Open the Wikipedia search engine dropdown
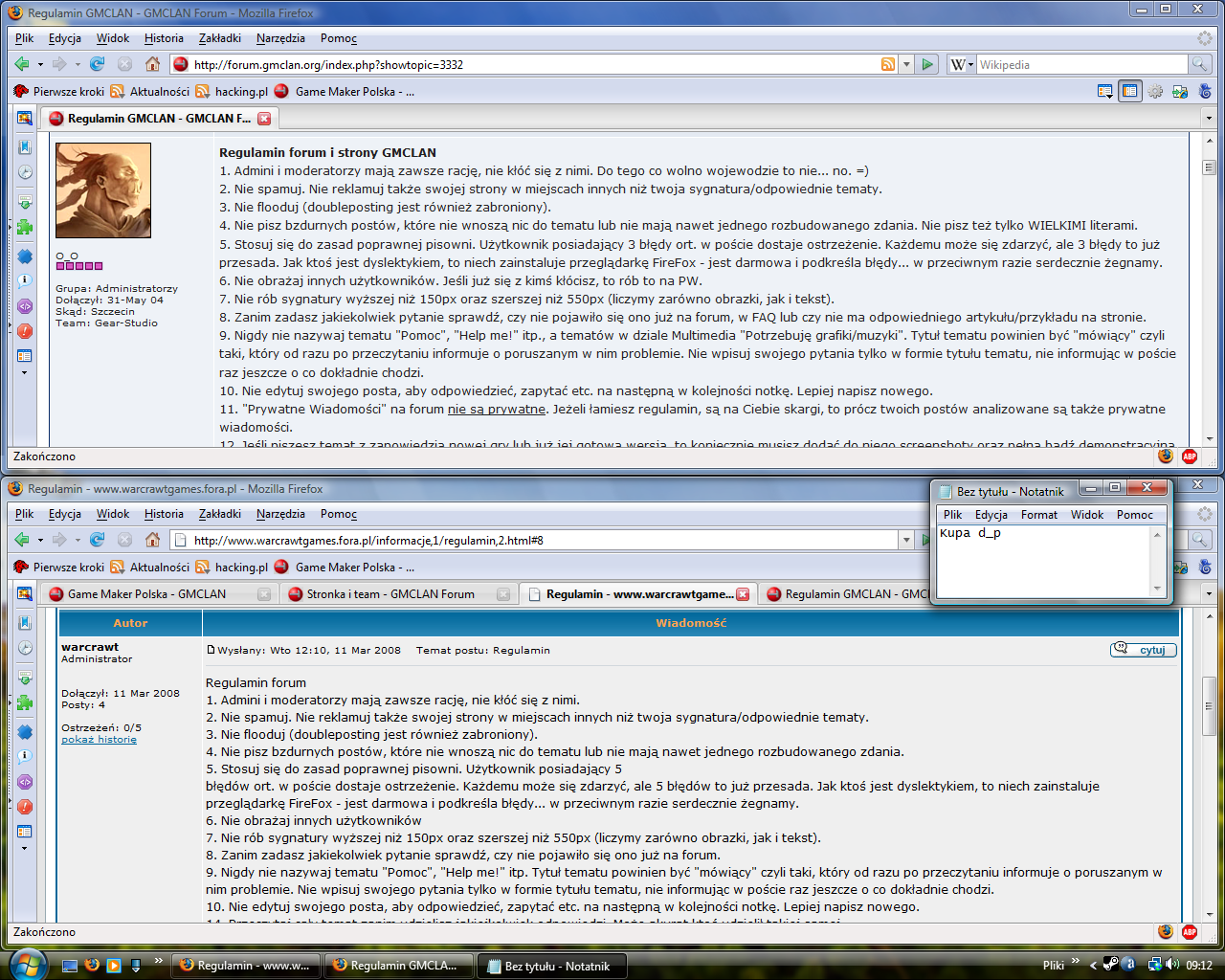This screenshot has height=980, width=1225. (x=962, y=64)
